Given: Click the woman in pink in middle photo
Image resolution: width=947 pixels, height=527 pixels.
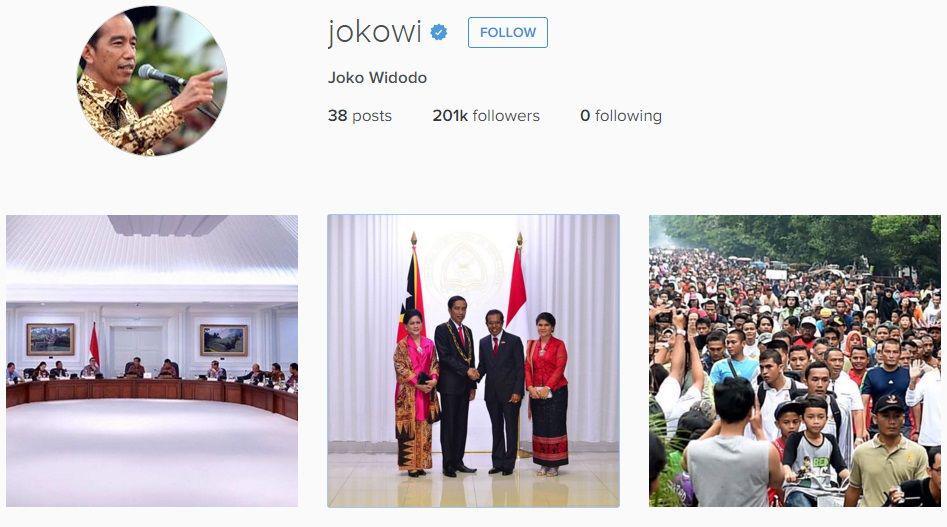Looking at the screenshot, I should (x=416, y=392).
